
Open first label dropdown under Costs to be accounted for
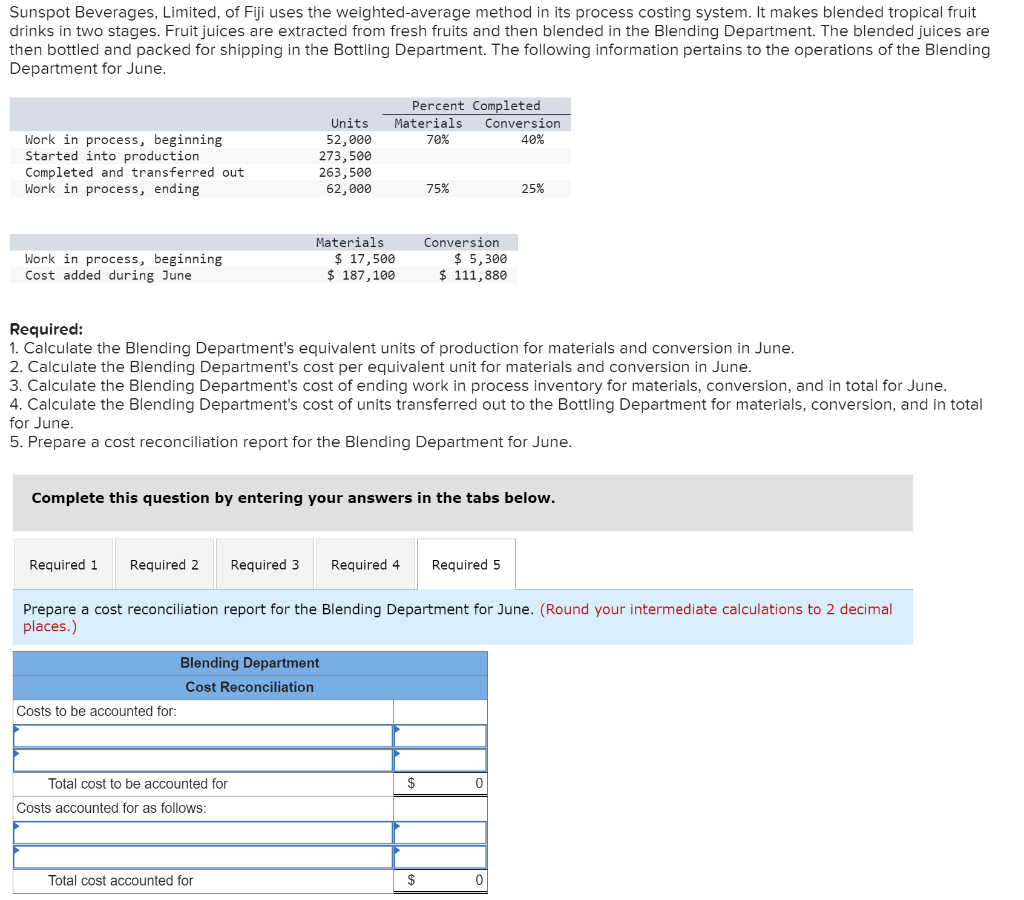(x=203, y=736)
